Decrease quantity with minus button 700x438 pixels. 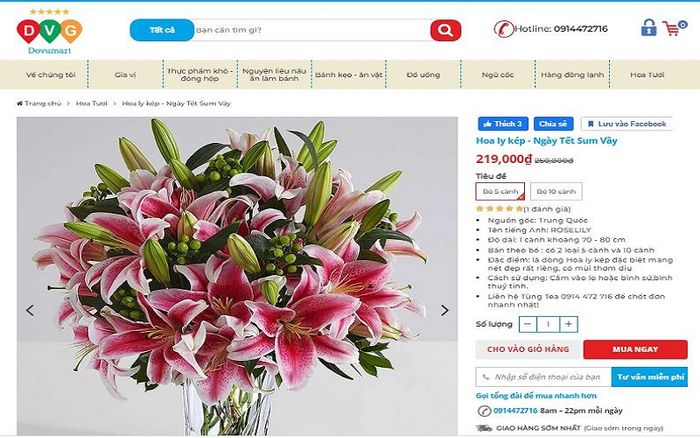(528, 324)
